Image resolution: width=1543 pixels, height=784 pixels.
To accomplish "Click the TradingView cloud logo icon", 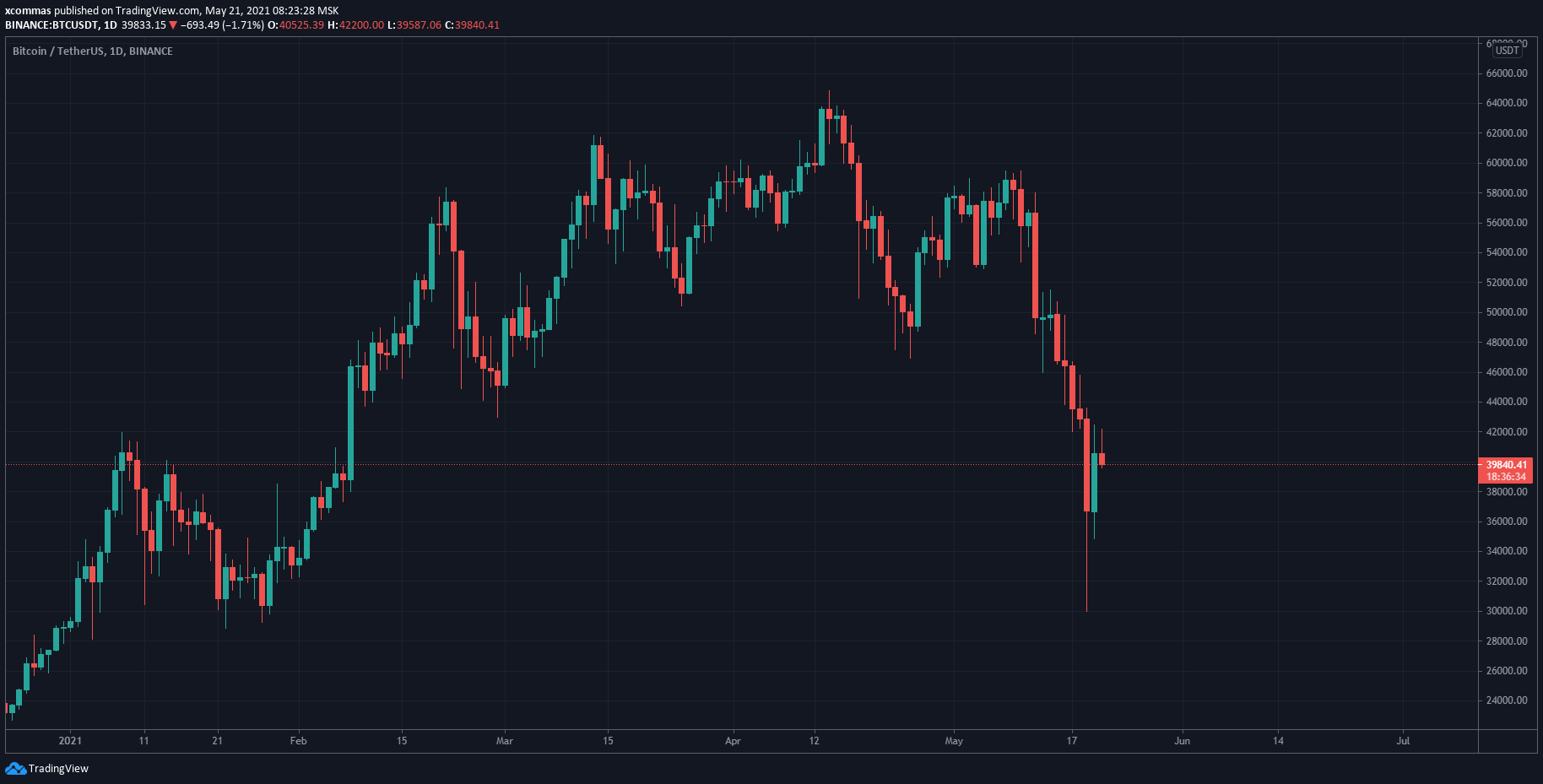I will [15, 768].
